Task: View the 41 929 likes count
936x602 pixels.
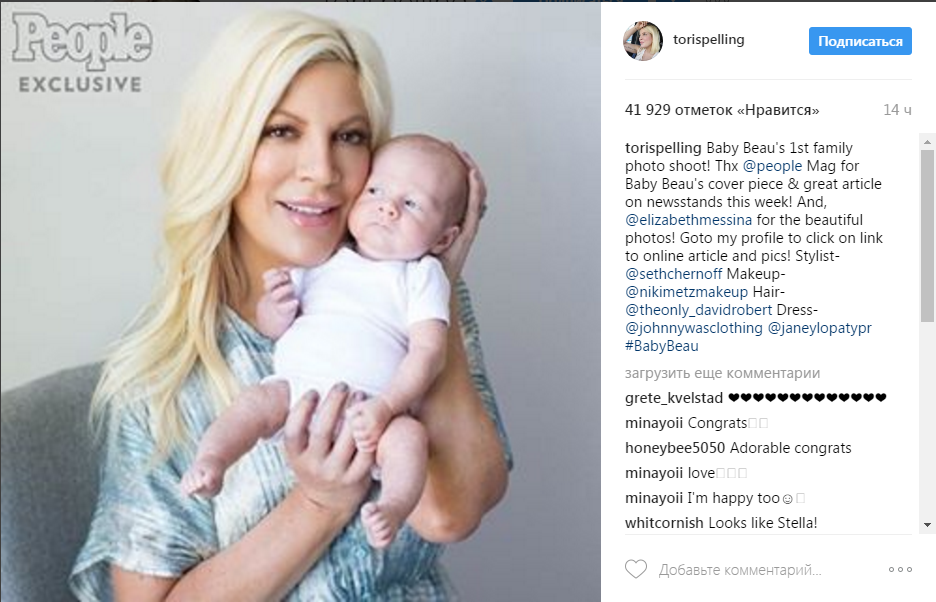Action: (x=722, y=110)
